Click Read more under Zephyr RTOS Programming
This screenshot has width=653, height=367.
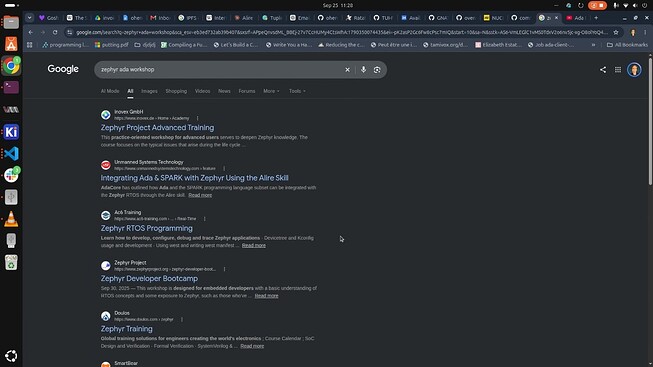(x=254, y=245)
